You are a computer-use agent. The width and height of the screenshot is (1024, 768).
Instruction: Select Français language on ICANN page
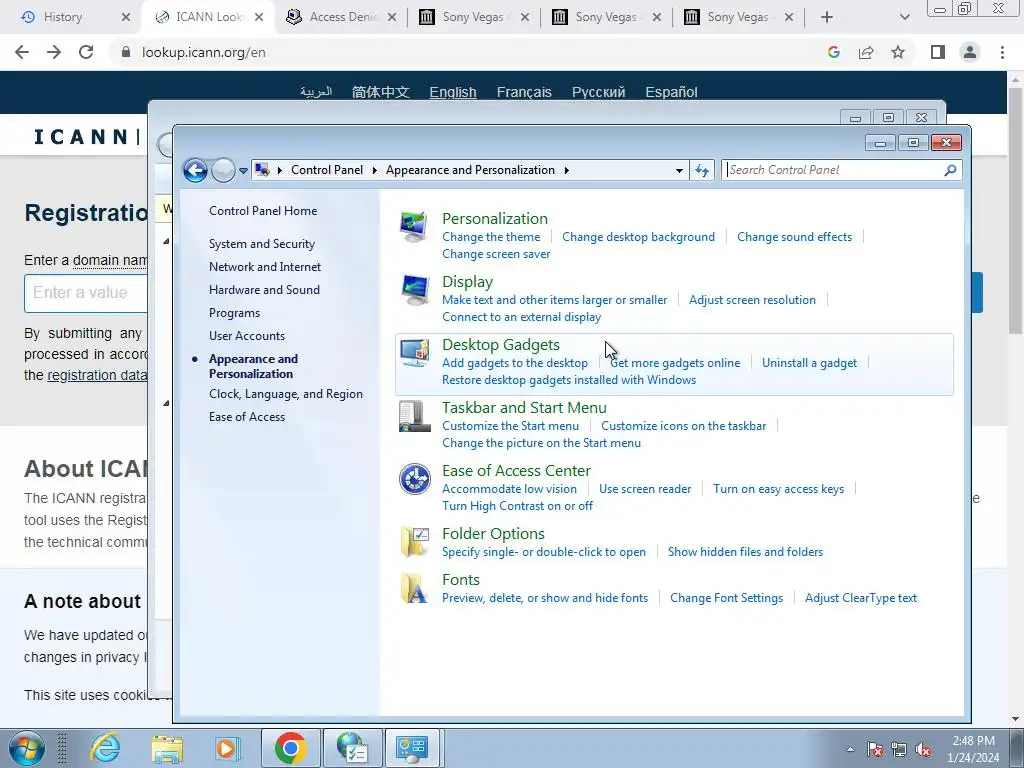(x=524, y=92)
